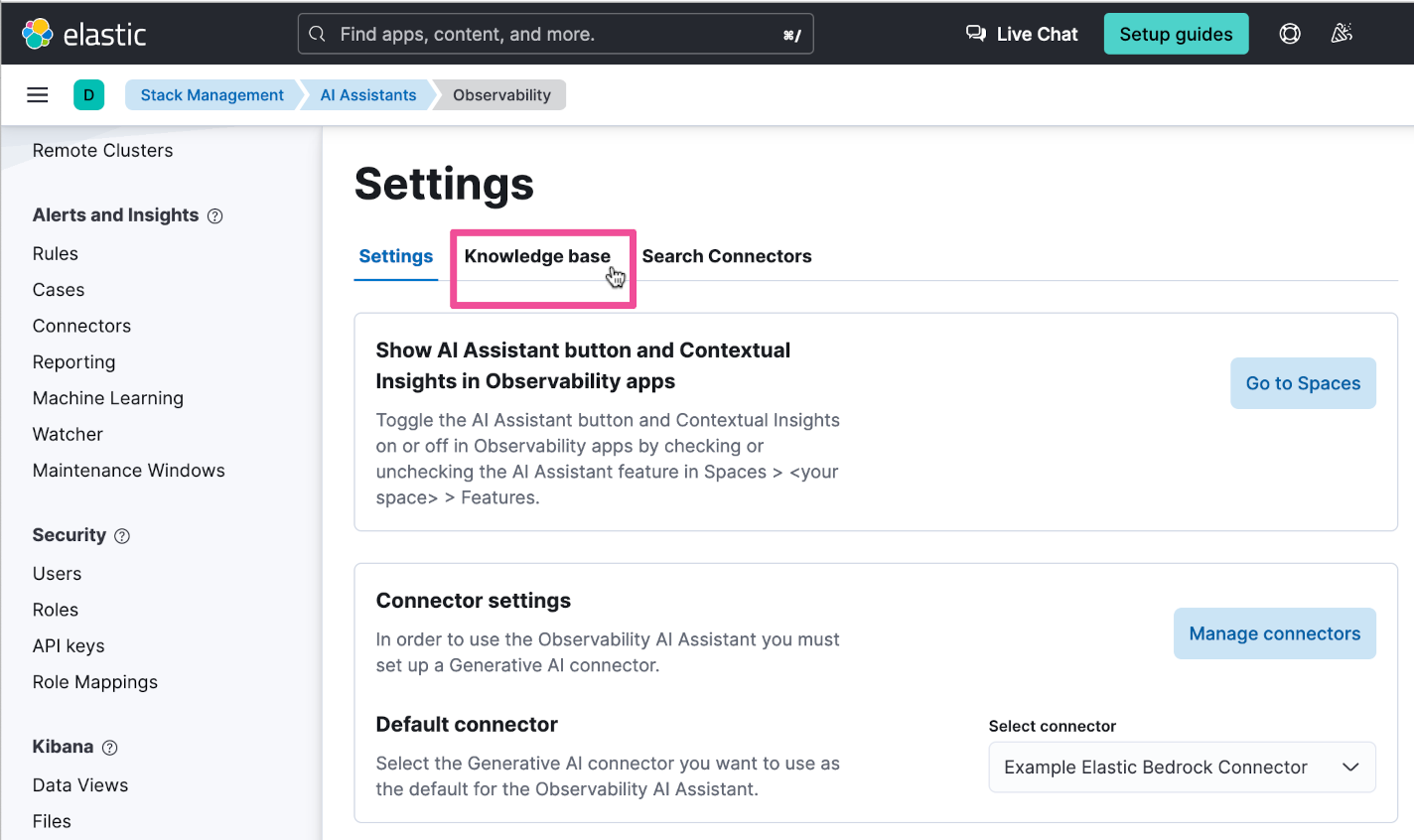The height and width of the screenshot is (840, 1414).
Task: Open Live Chat from the header
Action: pos(1022,34)
